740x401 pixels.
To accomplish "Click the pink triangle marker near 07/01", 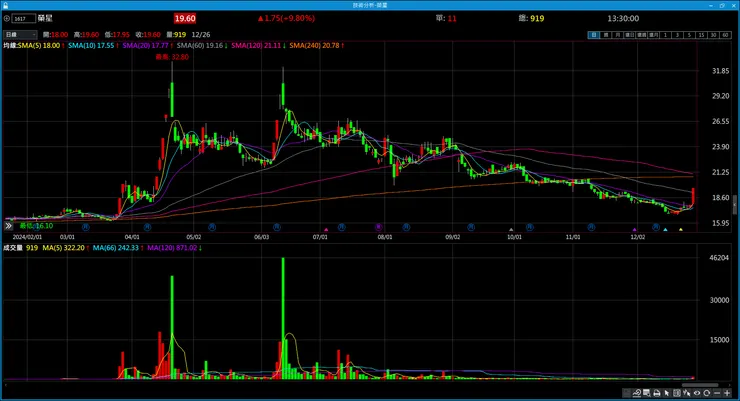I will pos(326,230).
